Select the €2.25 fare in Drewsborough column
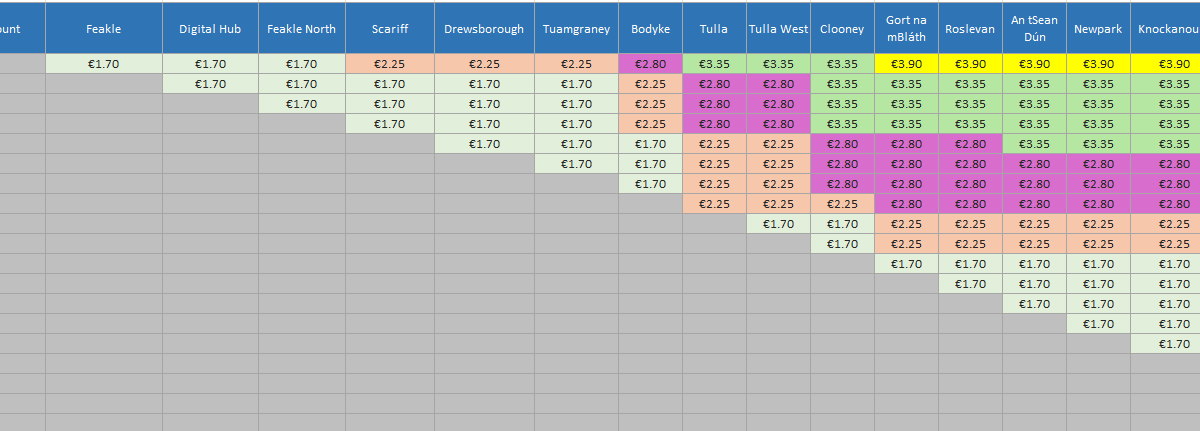1200x431 pixels. tap(484, 64)
